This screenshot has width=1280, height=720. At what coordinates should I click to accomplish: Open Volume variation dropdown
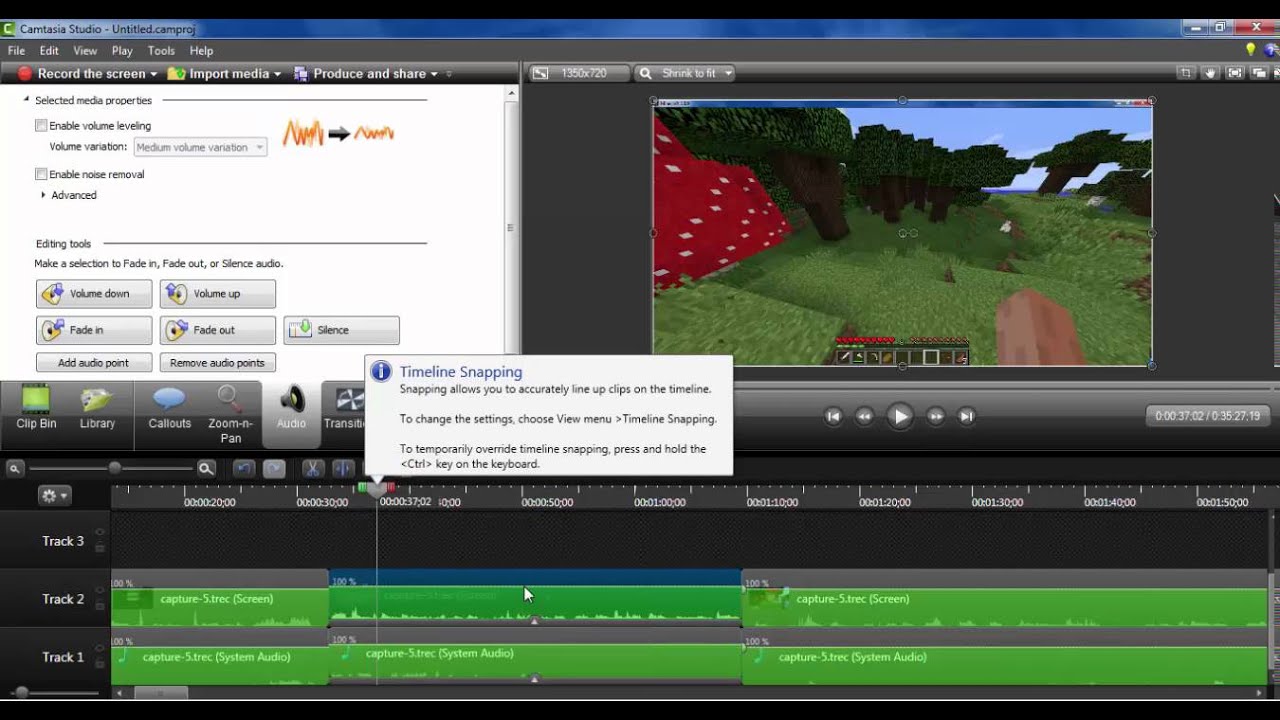tap(200, 147)
